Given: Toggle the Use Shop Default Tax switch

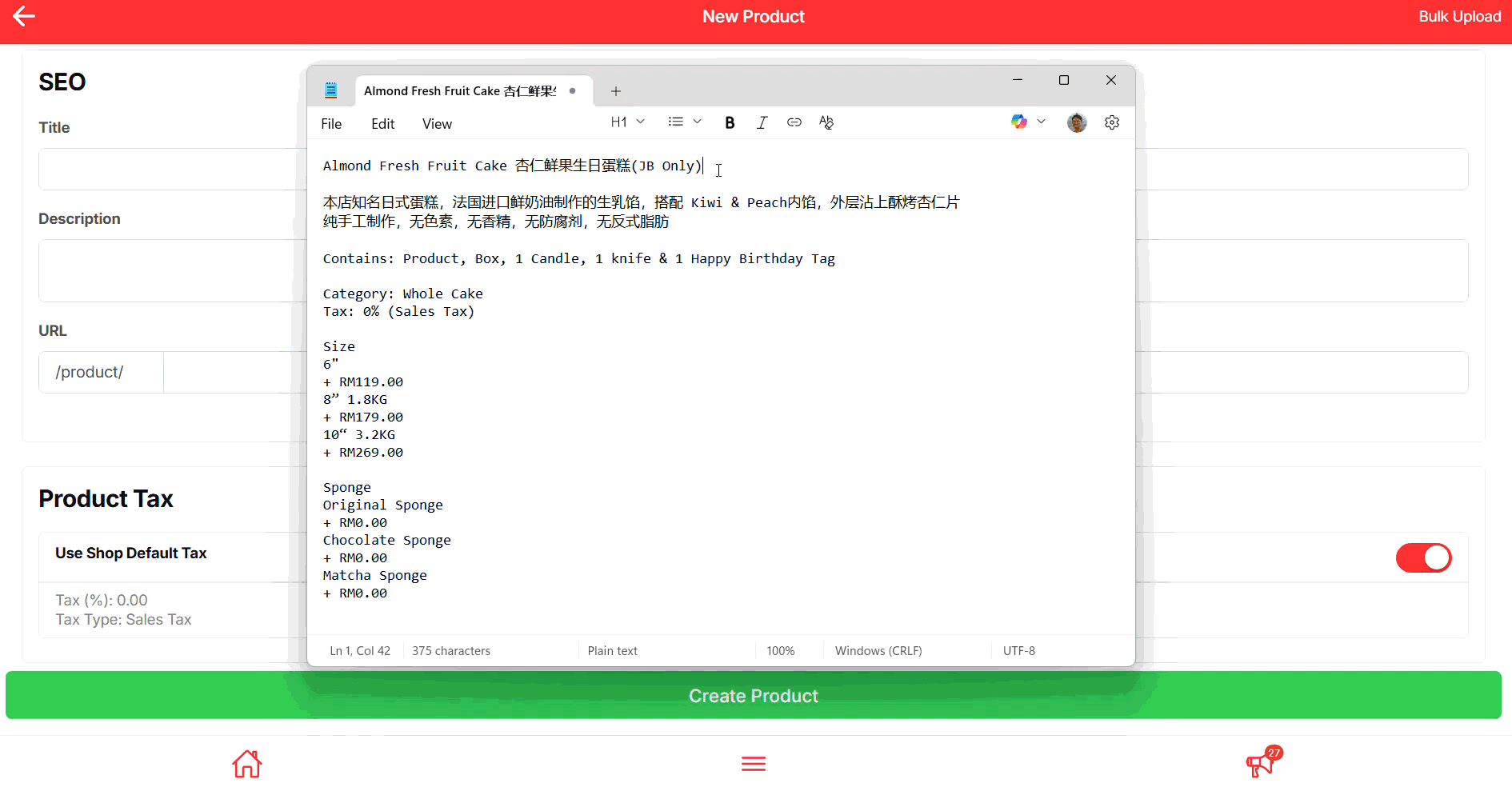Looking at the screenshot, I should coord(1423,557).
